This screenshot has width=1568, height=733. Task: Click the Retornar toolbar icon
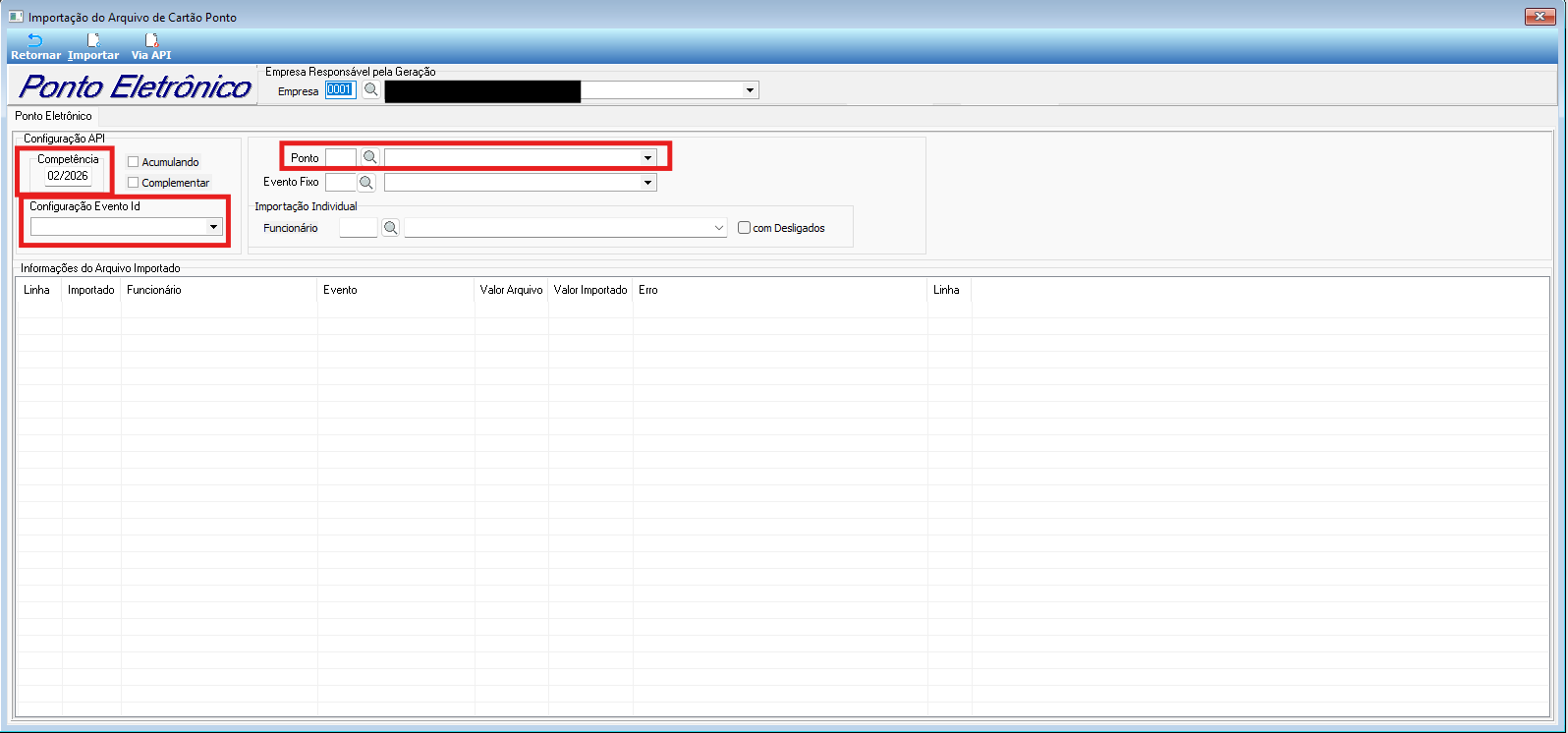pos(35,40)
